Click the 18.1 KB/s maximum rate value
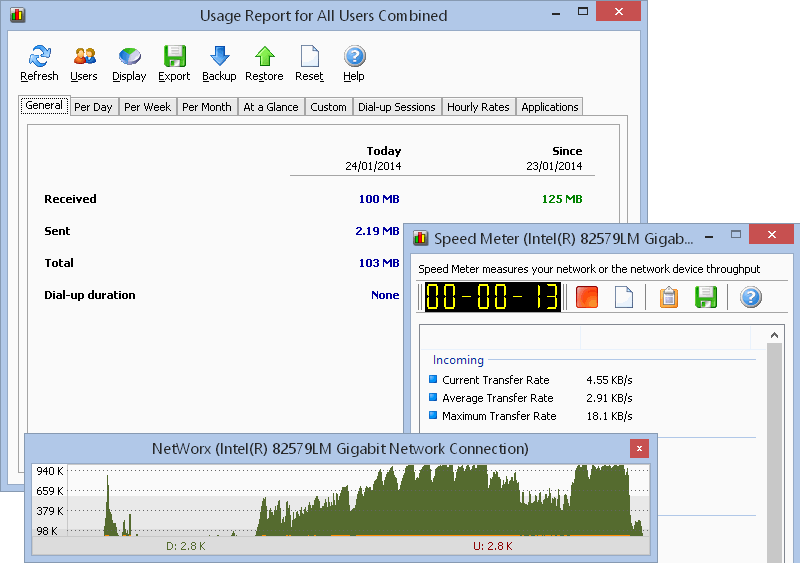800x563 pixels. 609,416
